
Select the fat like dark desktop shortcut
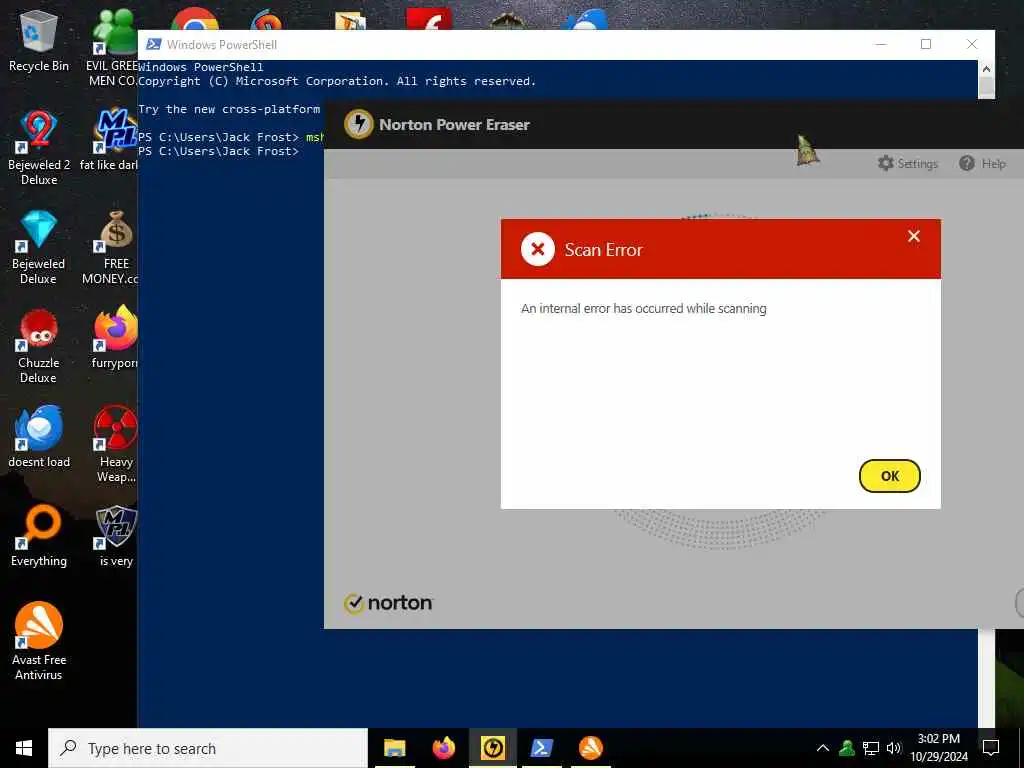pos(111,139)
